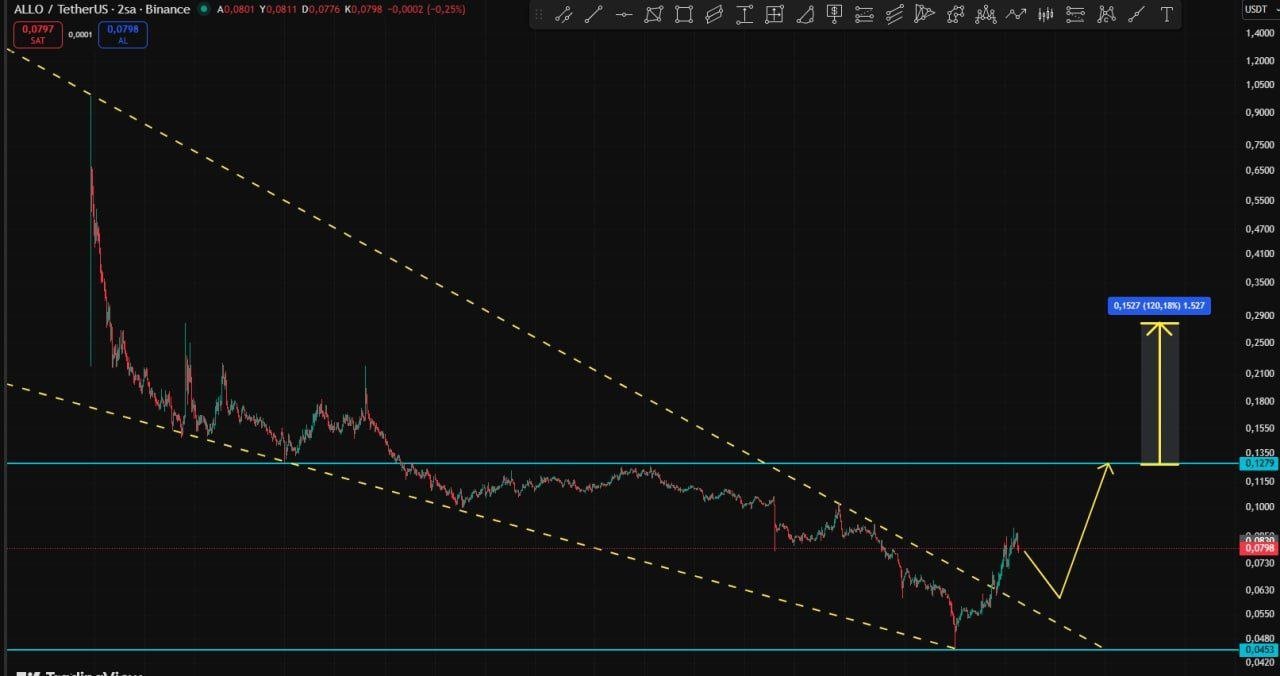Choose the price range measure tool
Image resolution: width=1280 pixels, height=676 pixels.
(x=744, y=14)
